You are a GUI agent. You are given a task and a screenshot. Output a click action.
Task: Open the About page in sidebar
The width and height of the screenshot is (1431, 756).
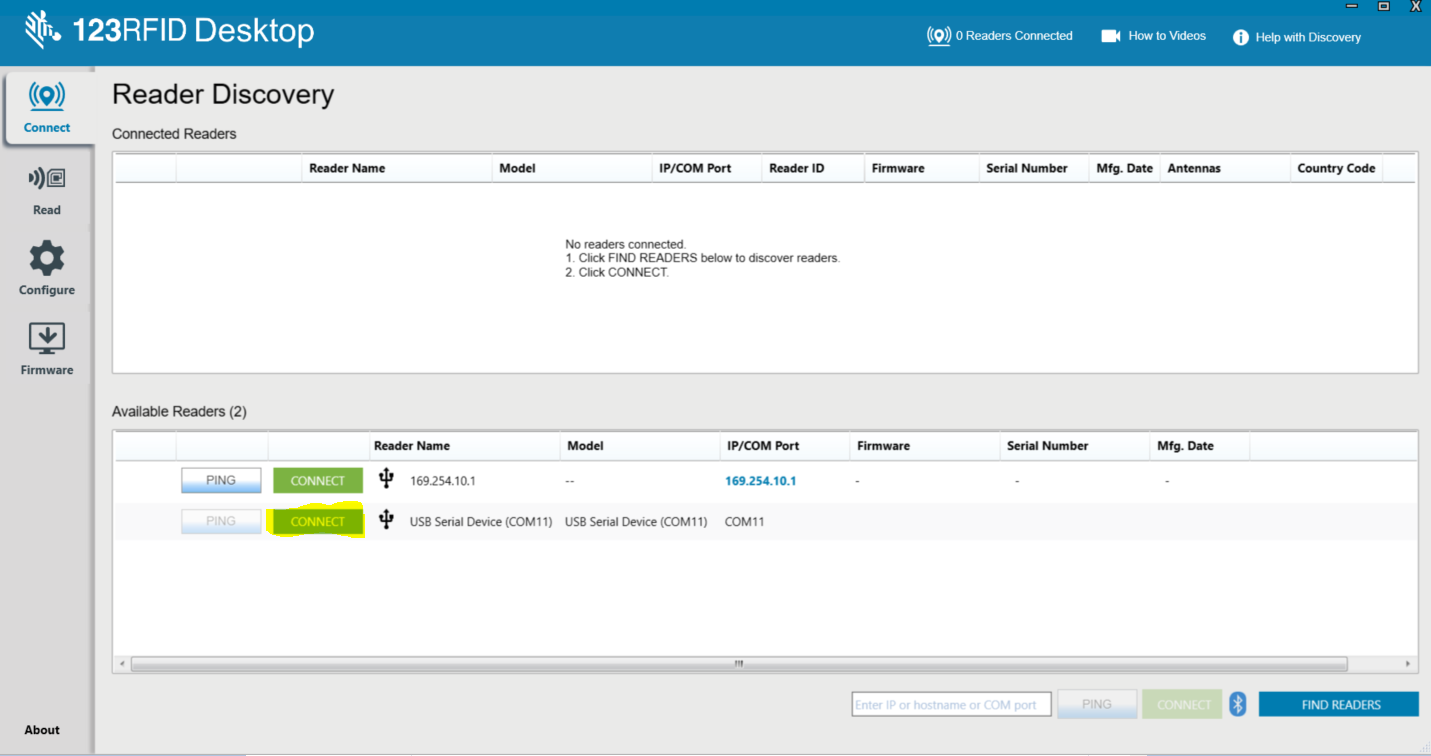(x=42, y=730)
